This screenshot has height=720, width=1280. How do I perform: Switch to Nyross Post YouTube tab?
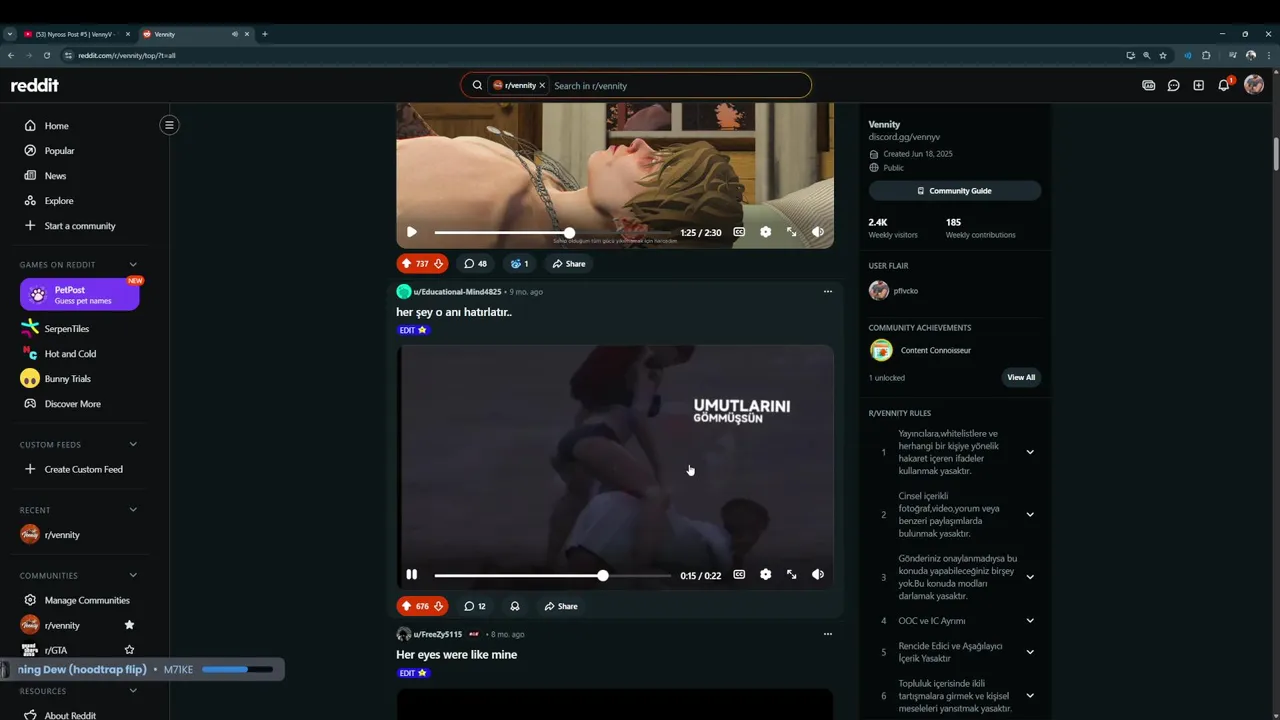click(x=77, y=34)
